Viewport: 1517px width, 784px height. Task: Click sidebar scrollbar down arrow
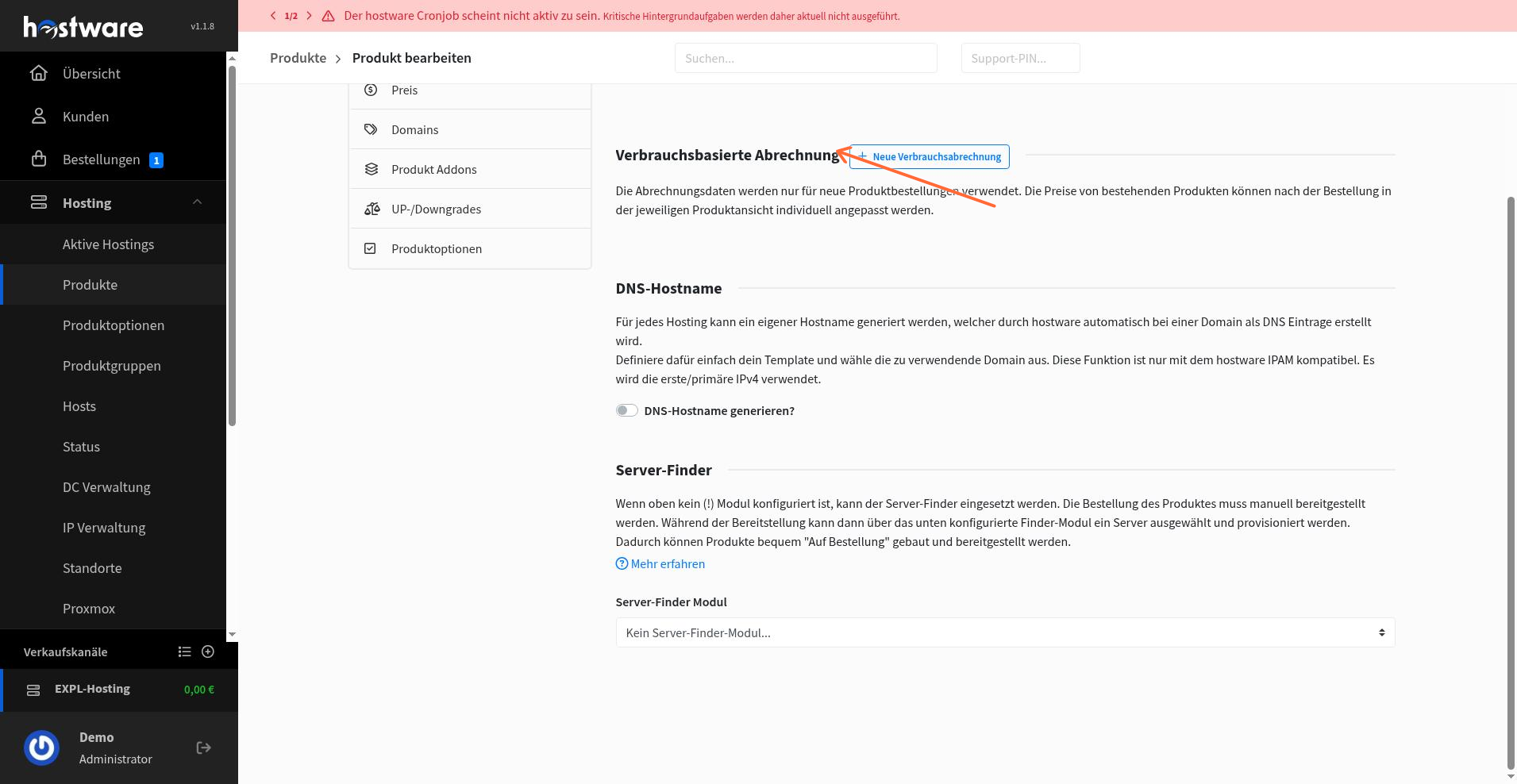click(x=232, y=634)
